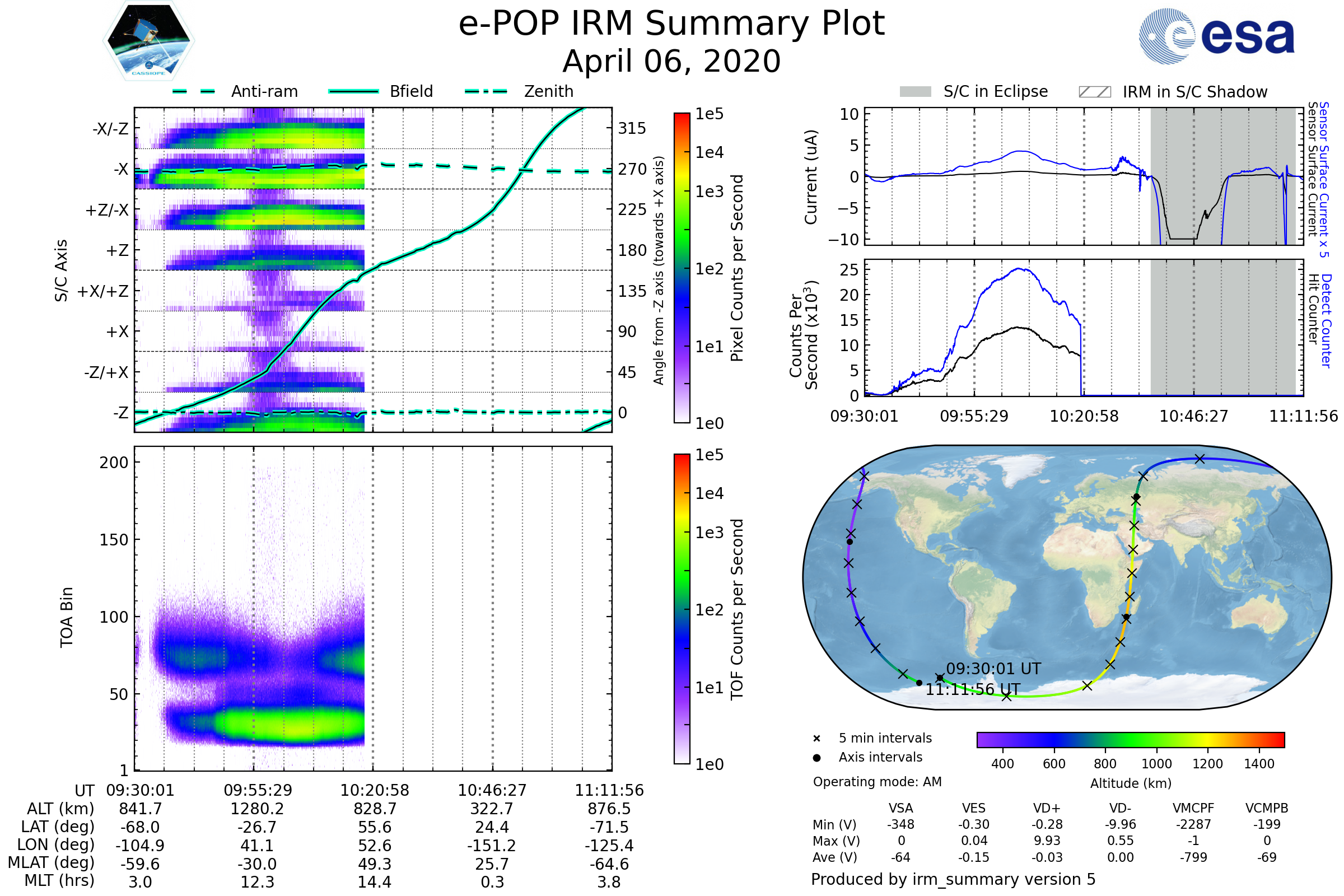
Task: Click the 5 min intervals cross marker in the legend
Action: pyautogui.click(x=816, y=739)
